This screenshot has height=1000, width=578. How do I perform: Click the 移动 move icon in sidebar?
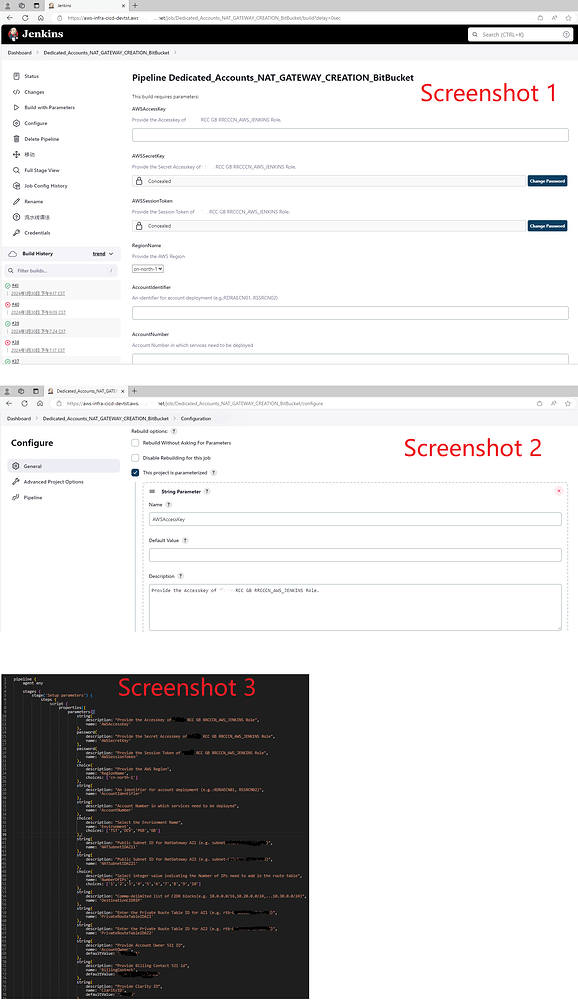(16, 154)
